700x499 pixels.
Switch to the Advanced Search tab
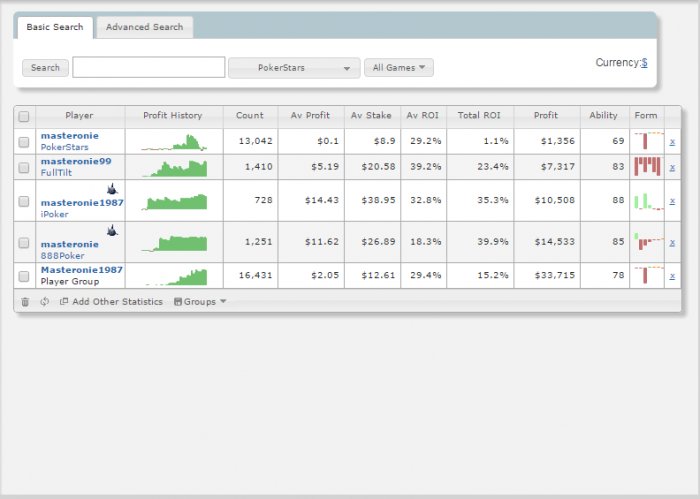(145, 27)
